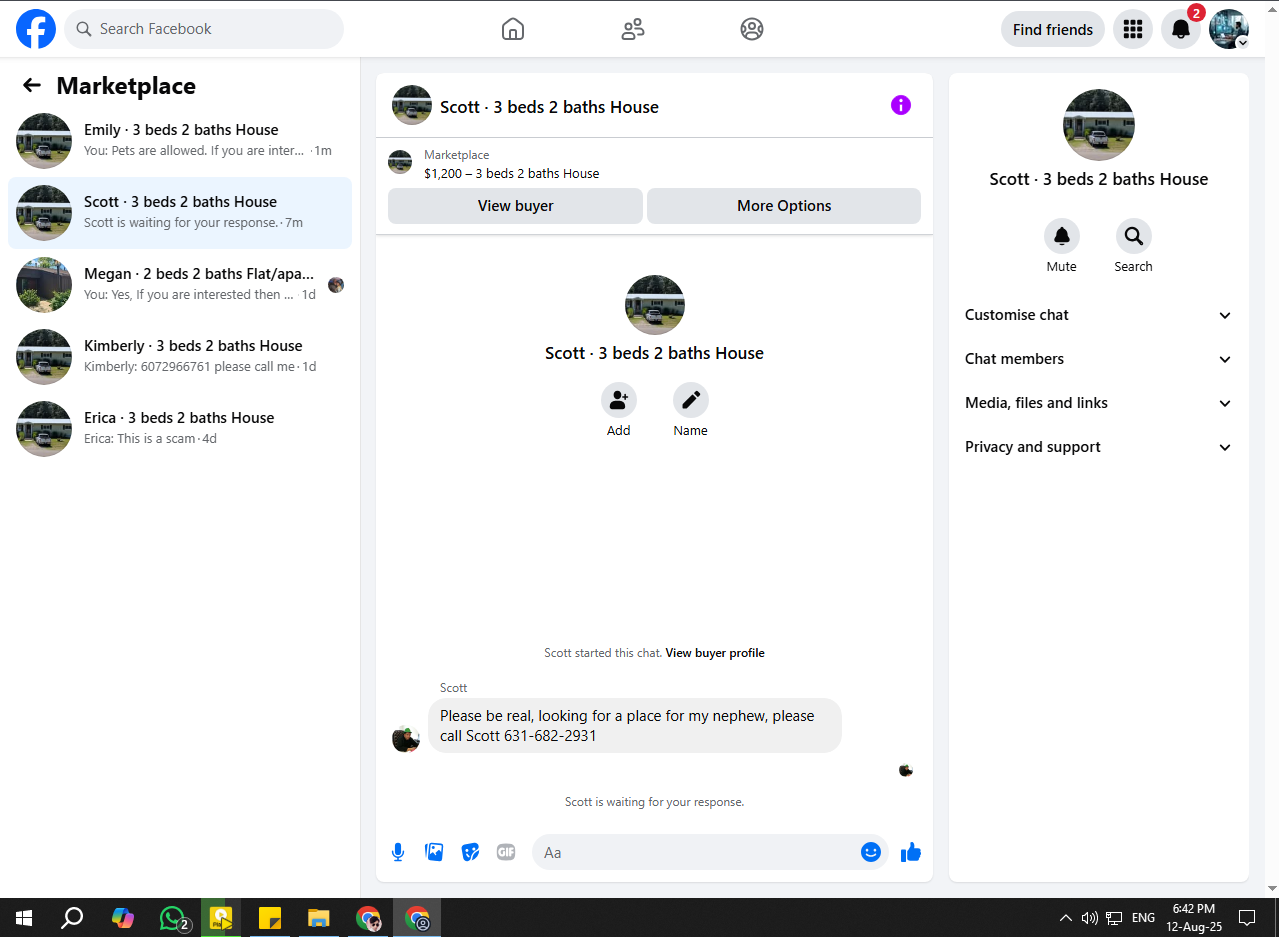Click the Add people icon
The image size is (1279, 937).
pos(619,400)
